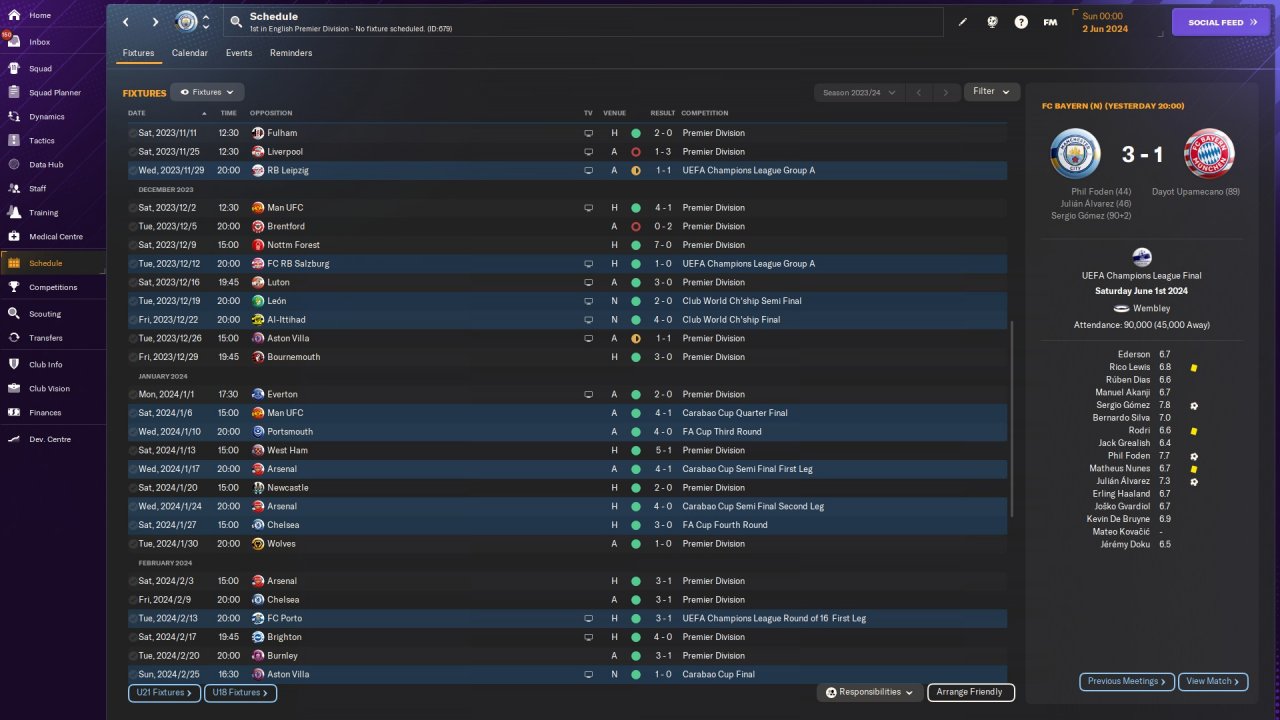The height and width of the screenshot is (720, 1280).
Task: Open the globe world icon in top bar
Action: [x=992, y=22]
